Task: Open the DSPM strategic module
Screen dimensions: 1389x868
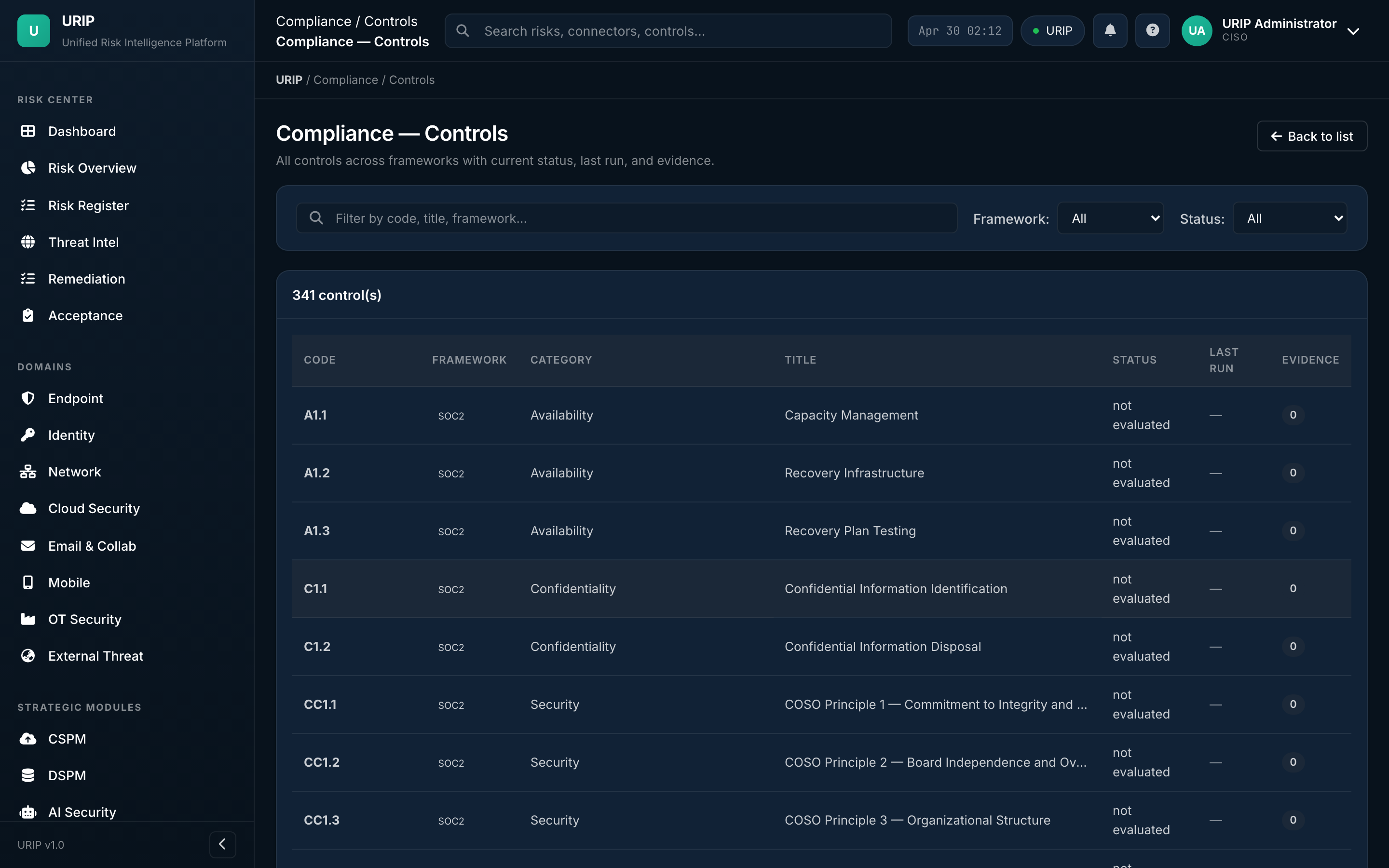Action: pos(67,775)
